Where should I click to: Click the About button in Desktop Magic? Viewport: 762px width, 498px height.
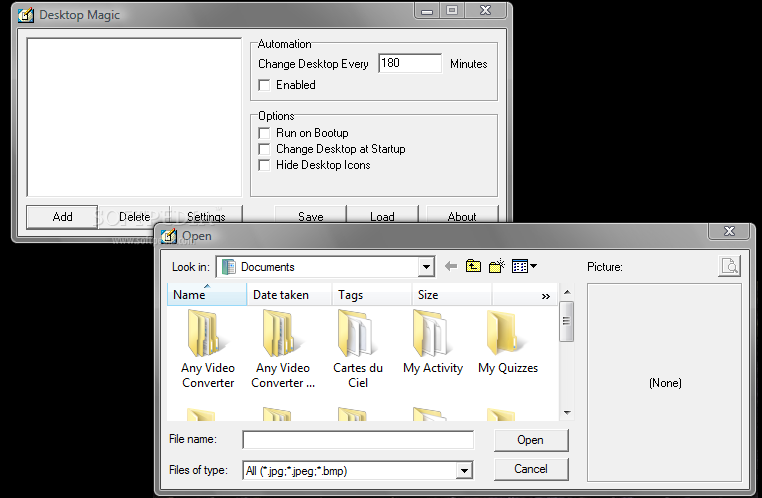pos(462,215)
